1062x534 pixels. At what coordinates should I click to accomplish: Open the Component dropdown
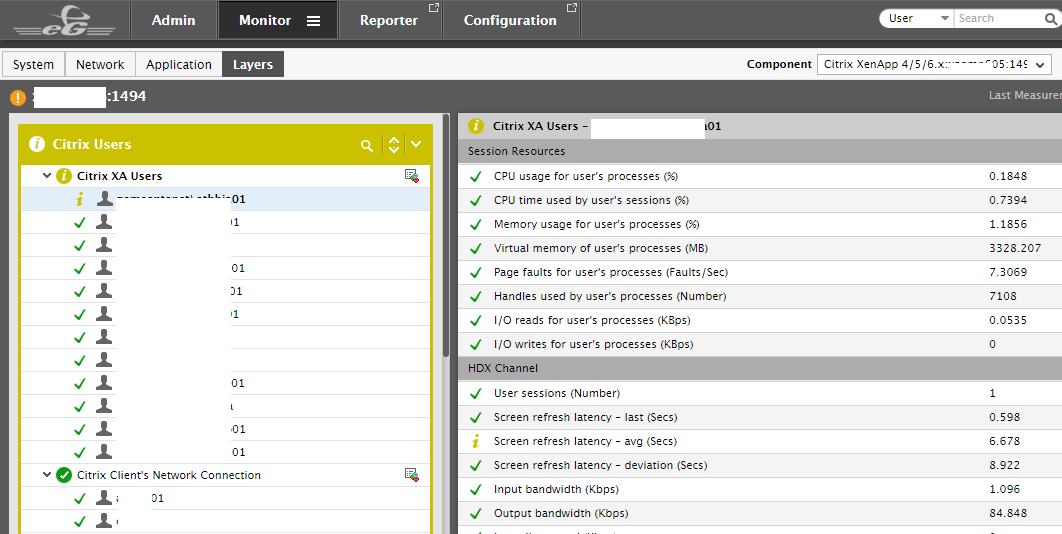point(934,64)
